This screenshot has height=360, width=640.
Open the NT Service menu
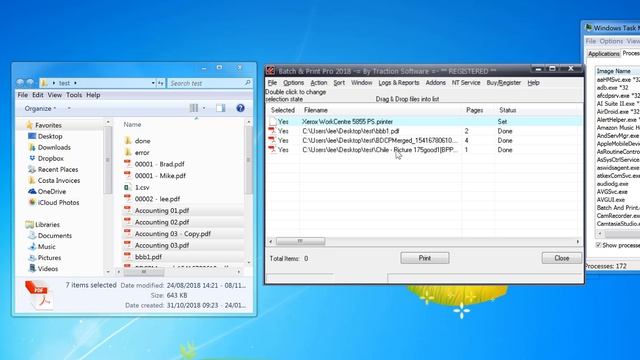pos(466,82)
